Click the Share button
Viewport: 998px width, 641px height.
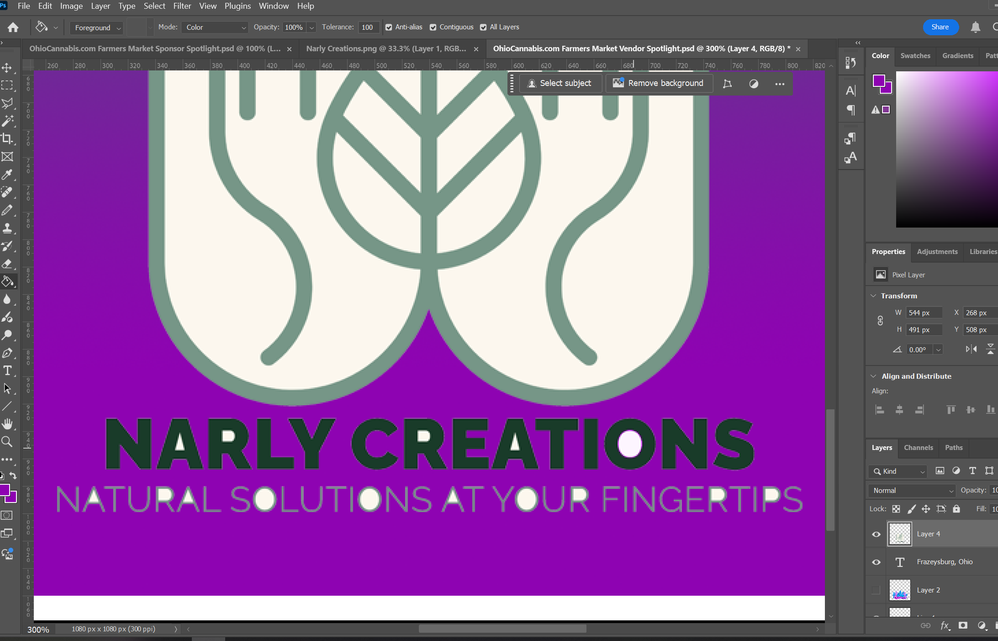pos(940,27)
